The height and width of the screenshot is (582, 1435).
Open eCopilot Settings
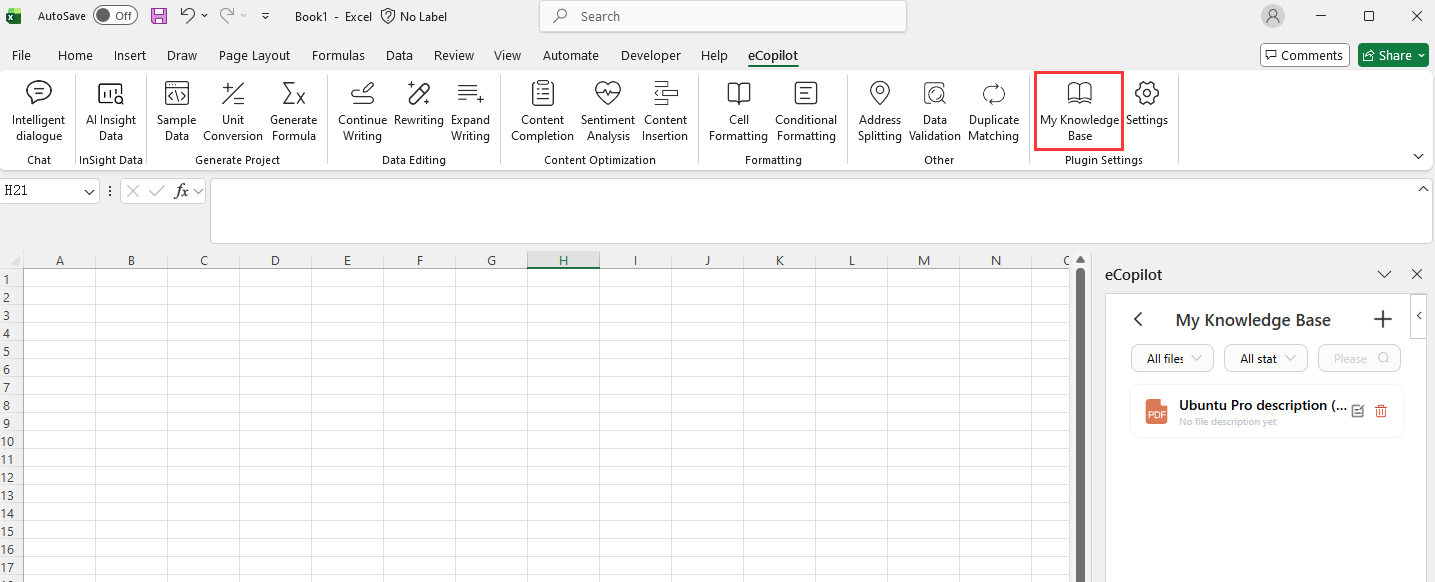[1146, 110]
